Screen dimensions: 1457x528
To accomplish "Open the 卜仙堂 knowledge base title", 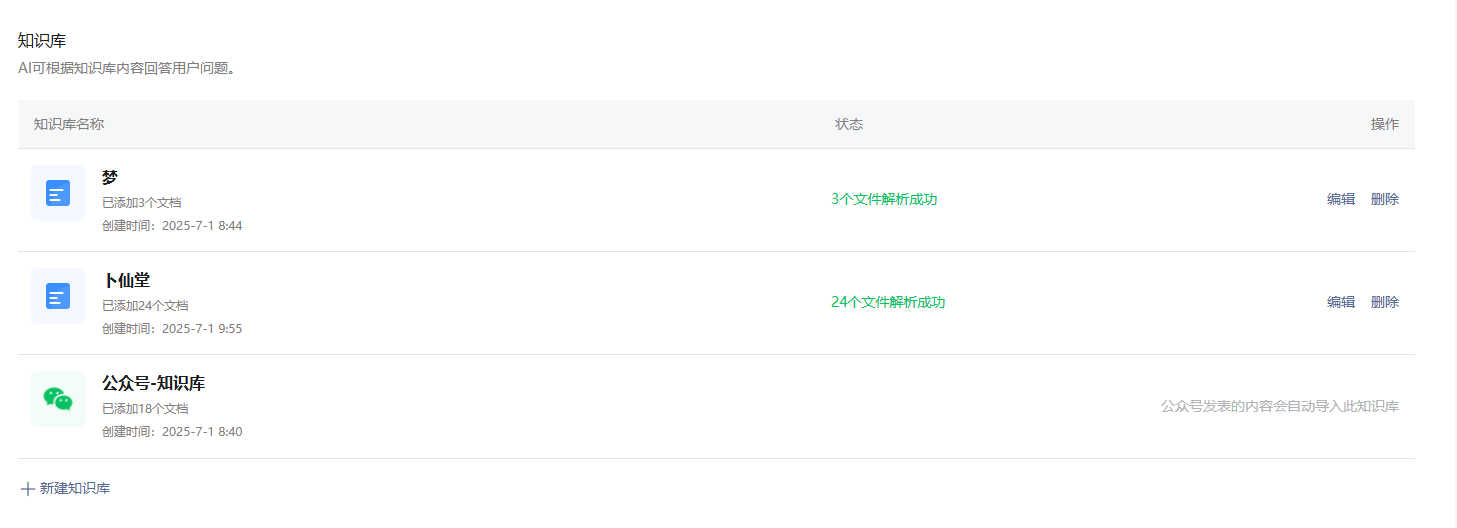I will pyautogui.click(x=126, y=281).
